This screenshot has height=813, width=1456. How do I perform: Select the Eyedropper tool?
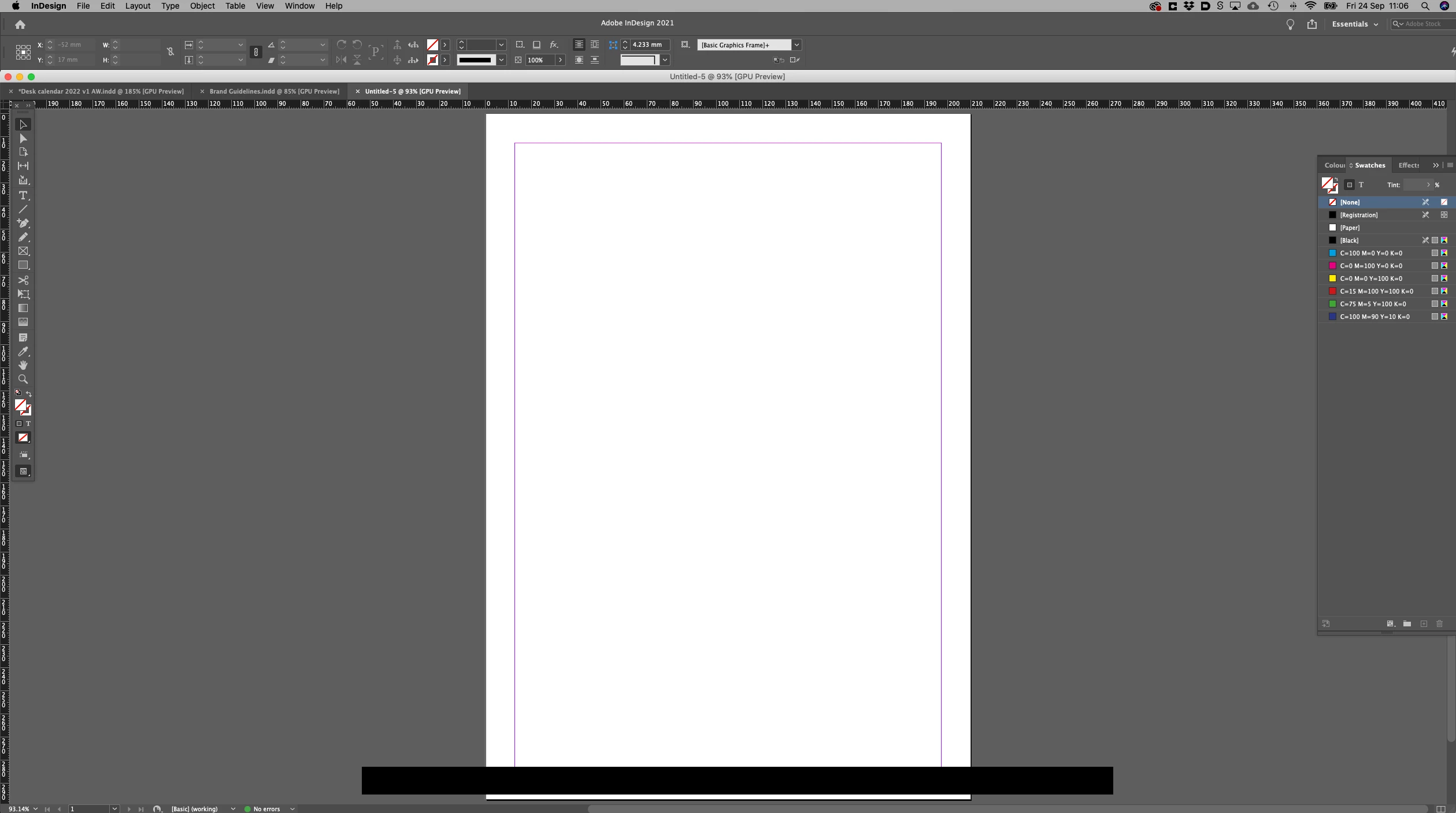point(23,351)
